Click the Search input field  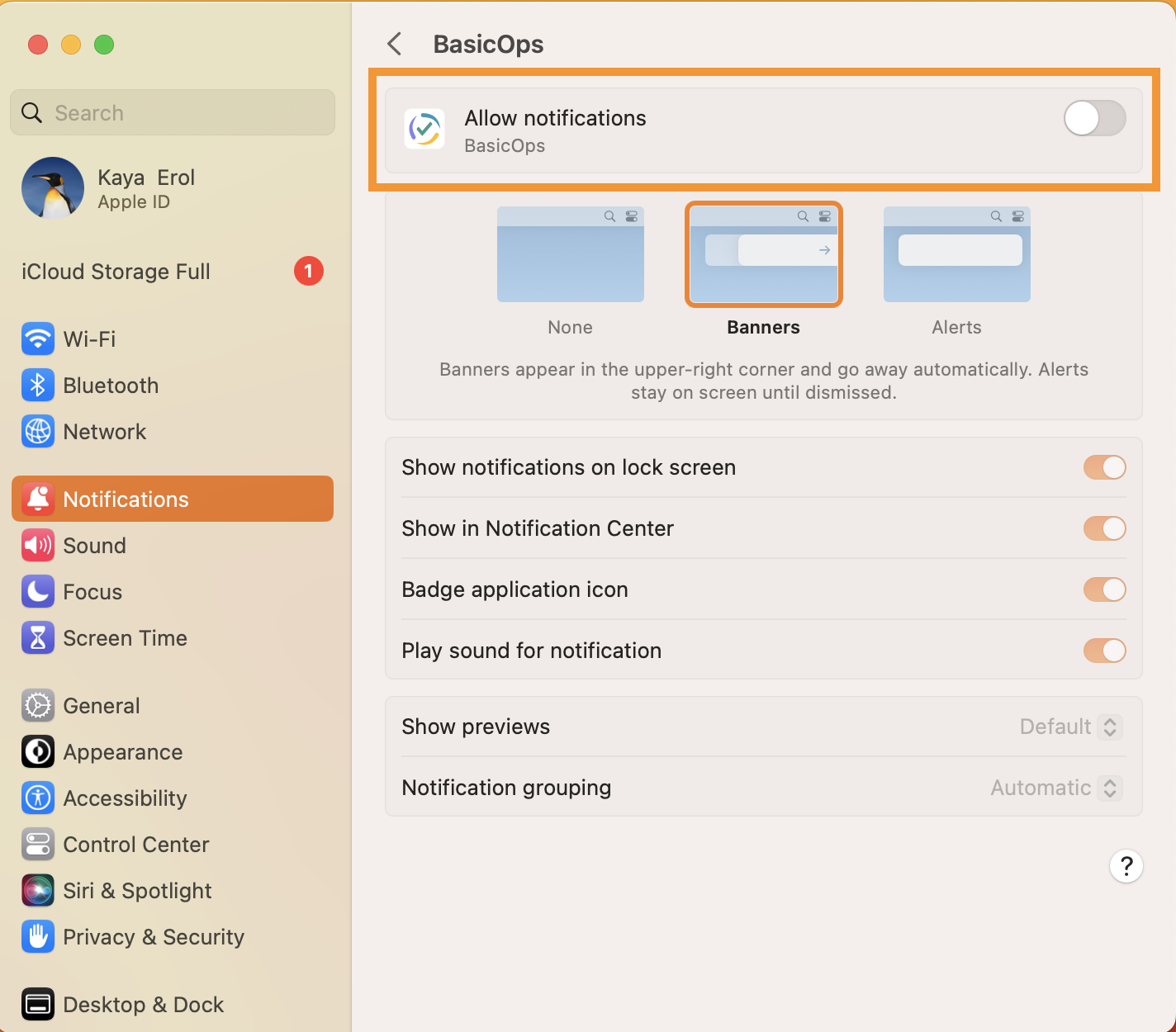click(x=173, y=112)
